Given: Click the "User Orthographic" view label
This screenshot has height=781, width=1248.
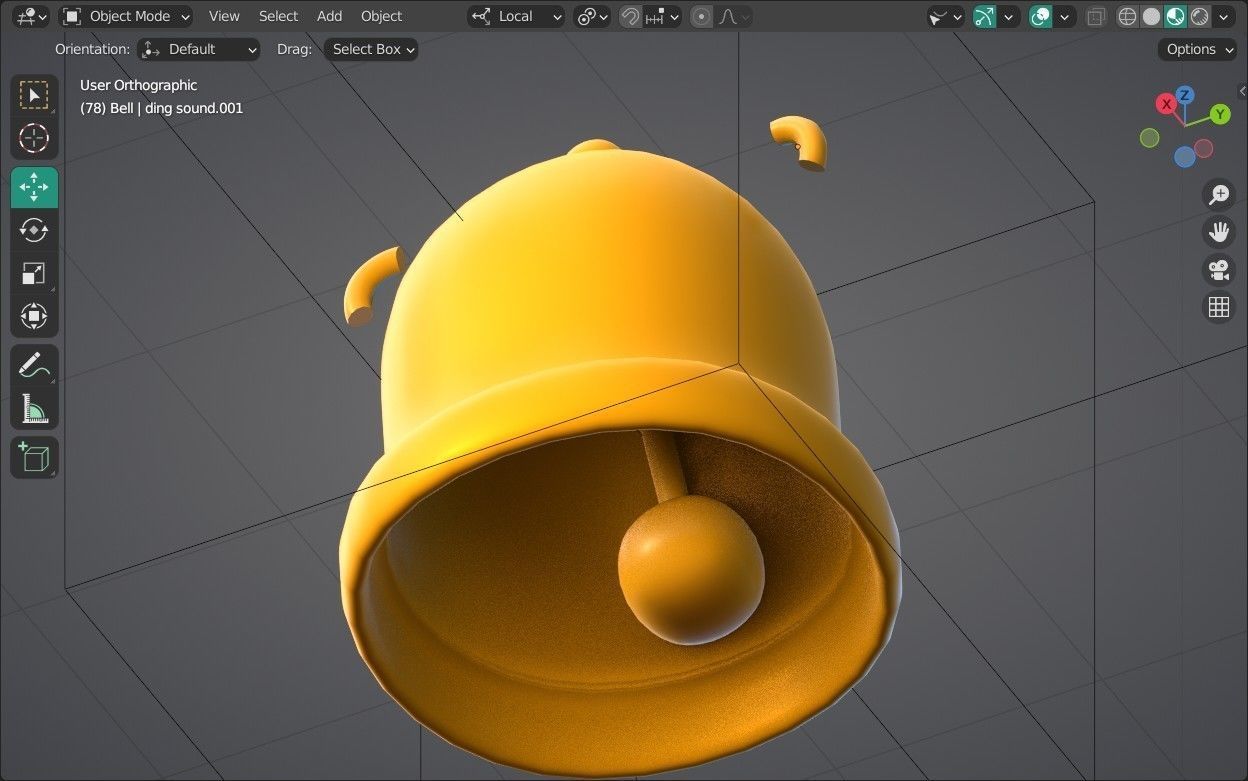Looking at the screenshot, I should (x=139, y=85).
